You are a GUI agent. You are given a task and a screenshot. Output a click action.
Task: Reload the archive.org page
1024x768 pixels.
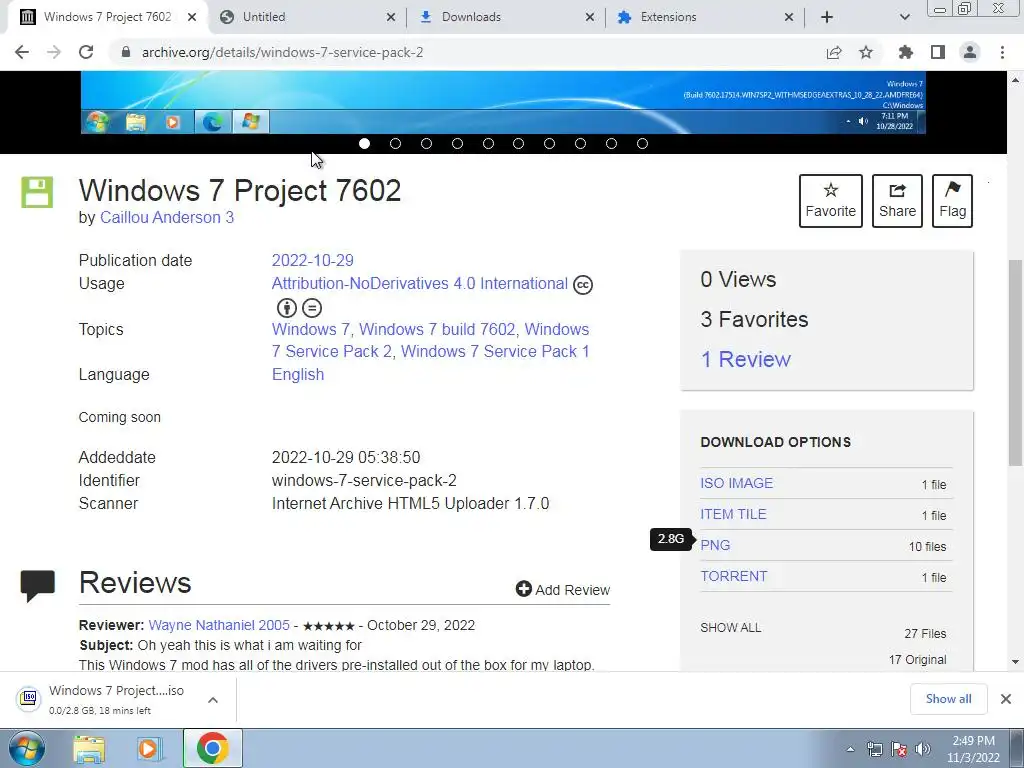pos(86,52)
